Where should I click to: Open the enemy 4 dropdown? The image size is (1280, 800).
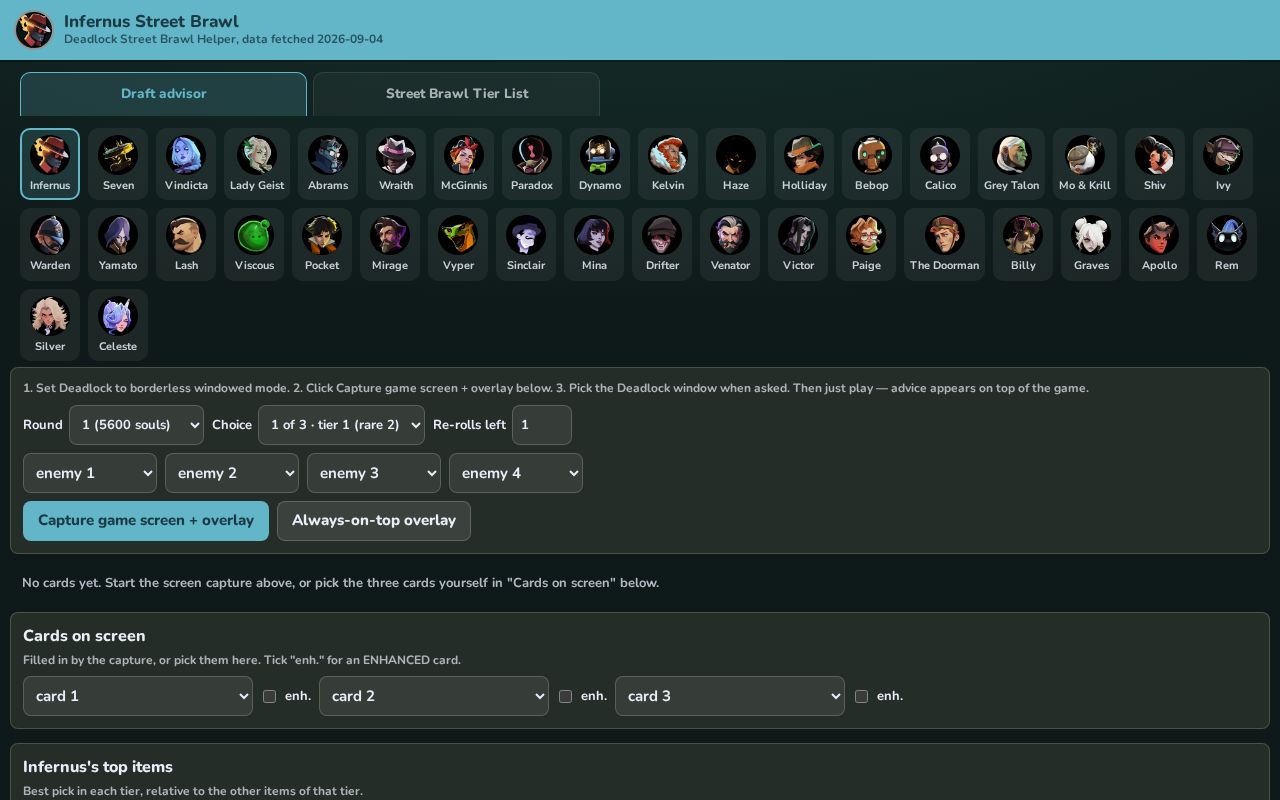[x=516, y=473]
